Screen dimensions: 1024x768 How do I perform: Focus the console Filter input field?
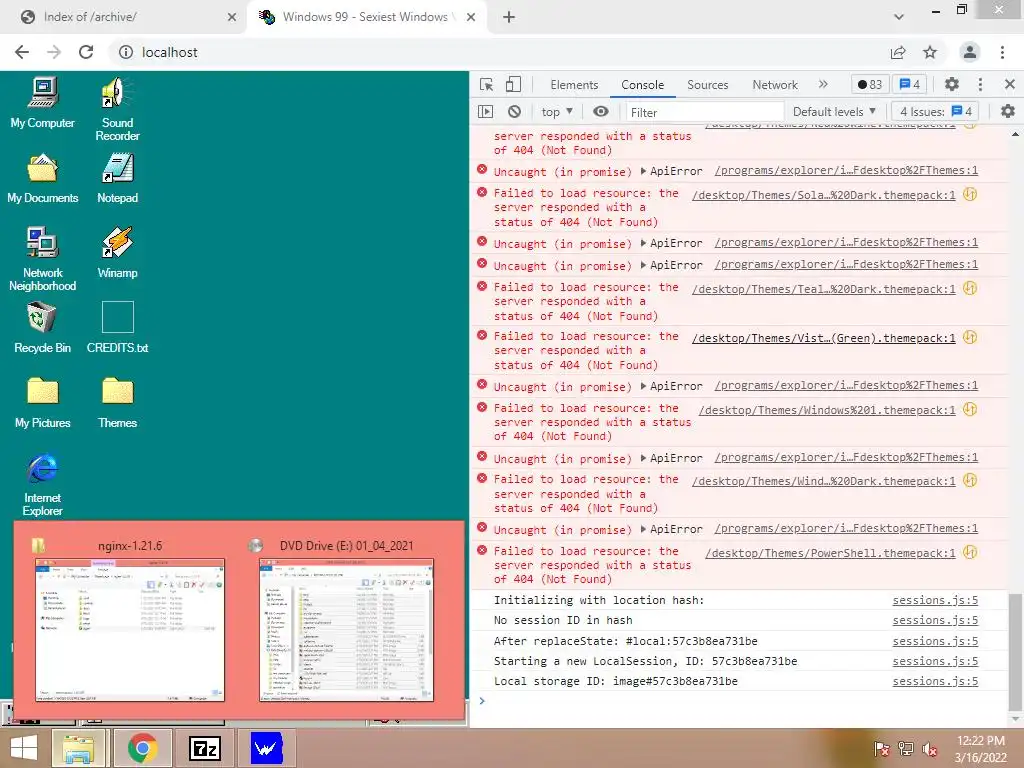[x=705, y=112]
